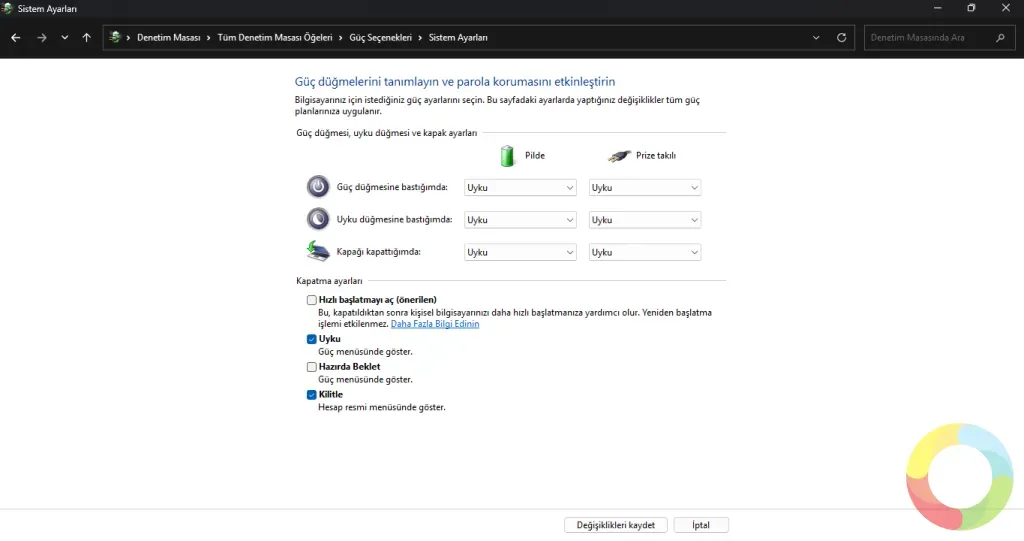Viewport: 1024px width, 541px height.
Task: Open recent locations dropdown chevron
Action: coord(65,38)
